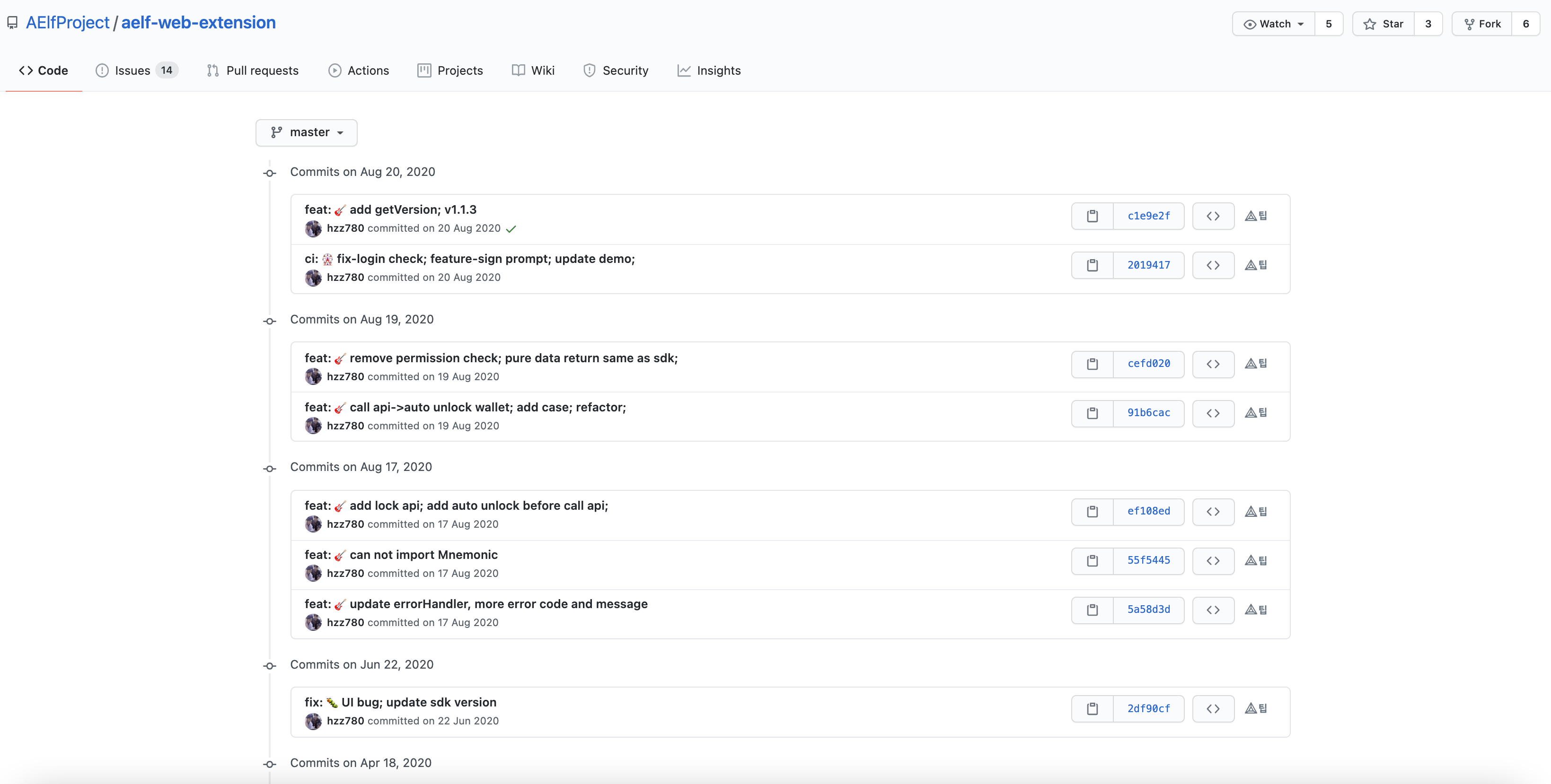
Task: Copy full SHA for commit 2019417
Action: click(1092, 265)
